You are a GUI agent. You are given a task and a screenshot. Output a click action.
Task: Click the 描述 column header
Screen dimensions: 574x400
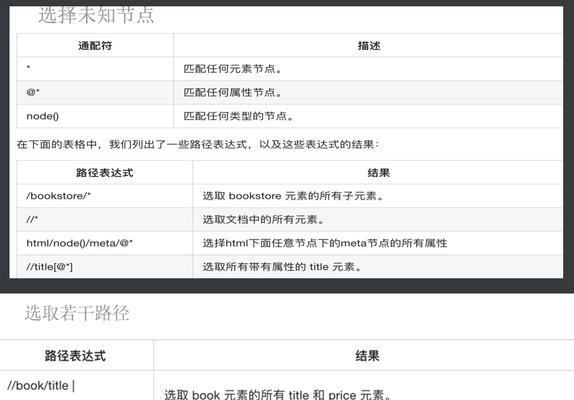coord(368,46)
